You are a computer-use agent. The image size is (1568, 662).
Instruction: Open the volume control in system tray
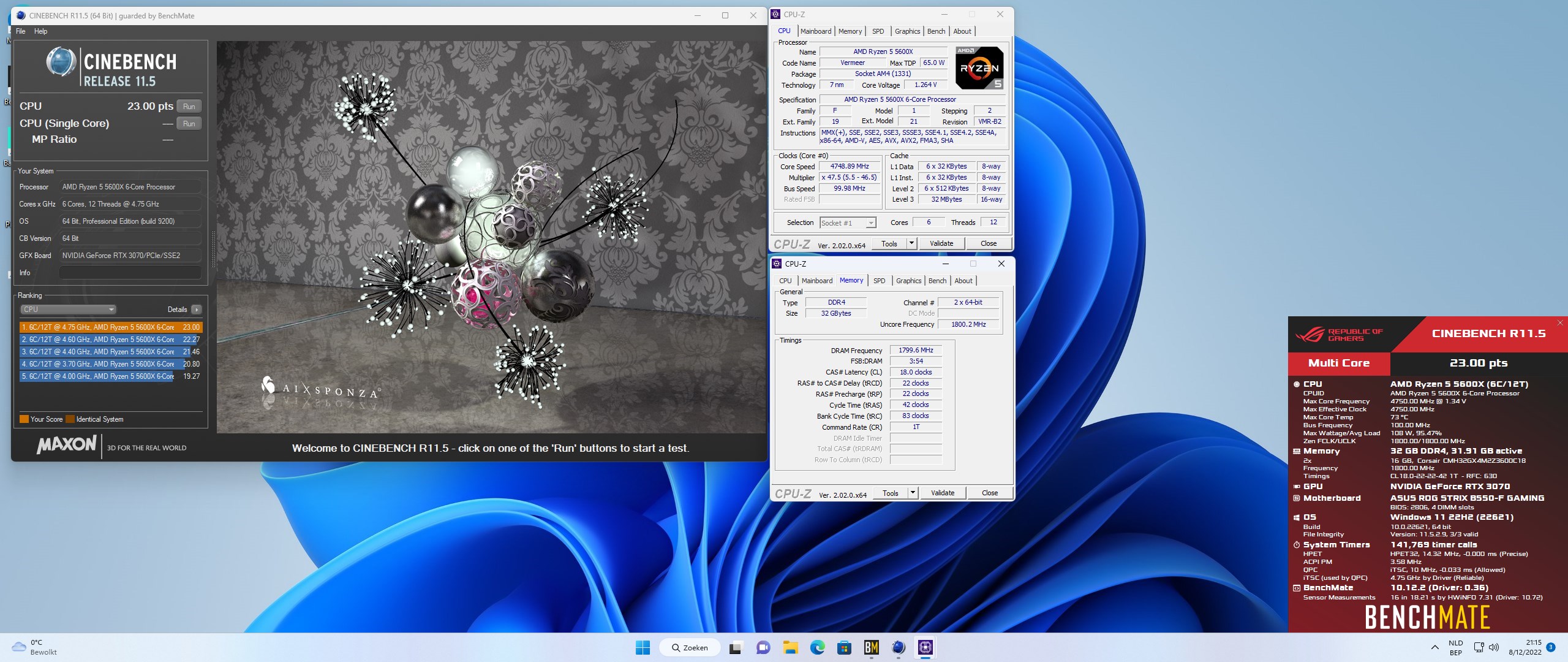click(x=1494, y=647)
